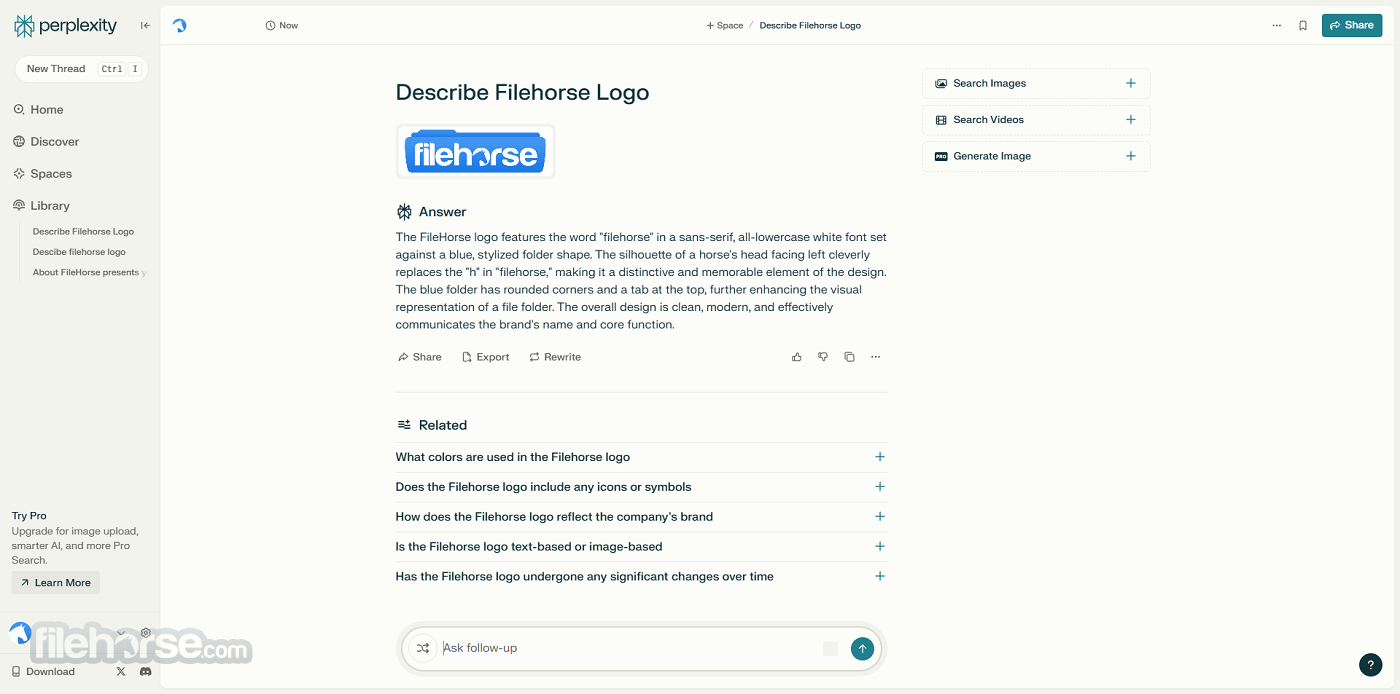The height and width of the screenshot is (694, 1400).
Task: Export the answer
Action: point(485,357)
